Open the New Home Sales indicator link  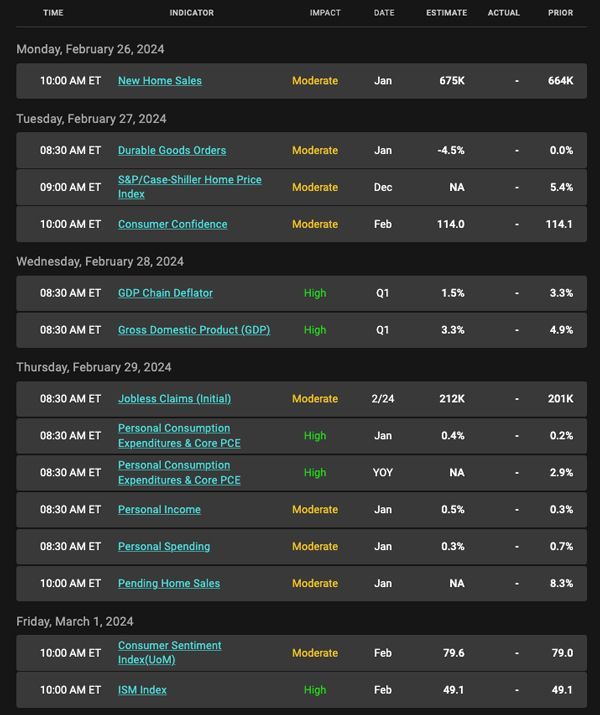(x=160, y=81)
